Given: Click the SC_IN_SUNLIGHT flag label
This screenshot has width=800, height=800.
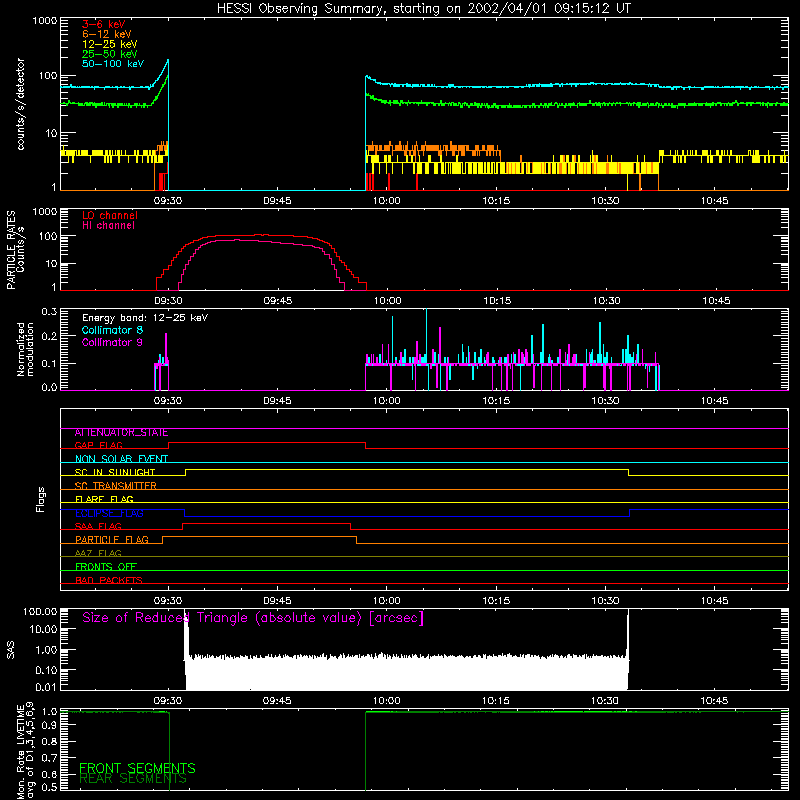Looking at the screenshot, I should click(x=115, y=472).
